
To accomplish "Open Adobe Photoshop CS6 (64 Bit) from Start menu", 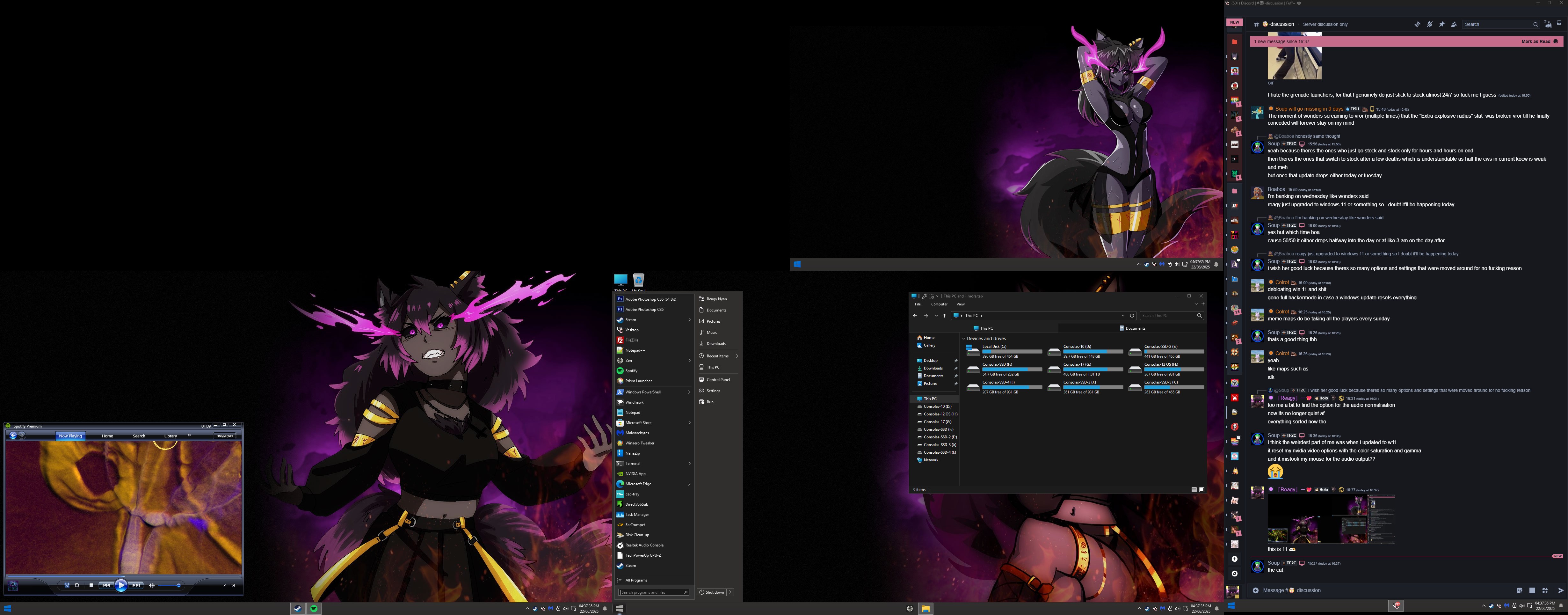I will (654, 299).
